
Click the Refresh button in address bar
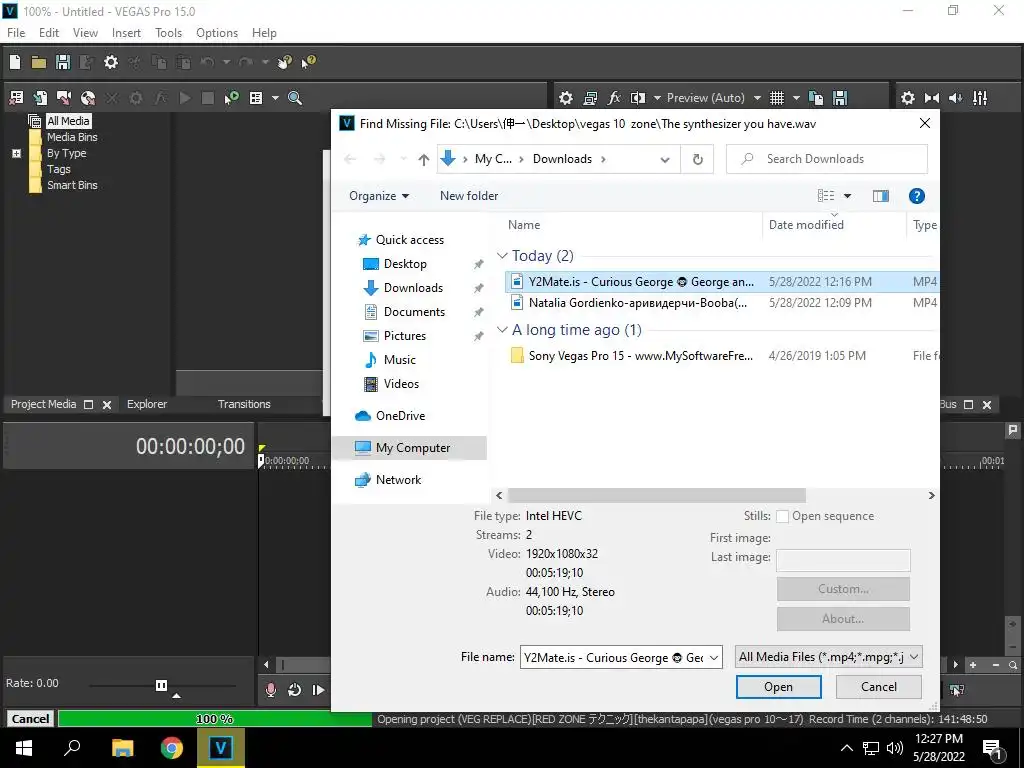click(697, 159)
